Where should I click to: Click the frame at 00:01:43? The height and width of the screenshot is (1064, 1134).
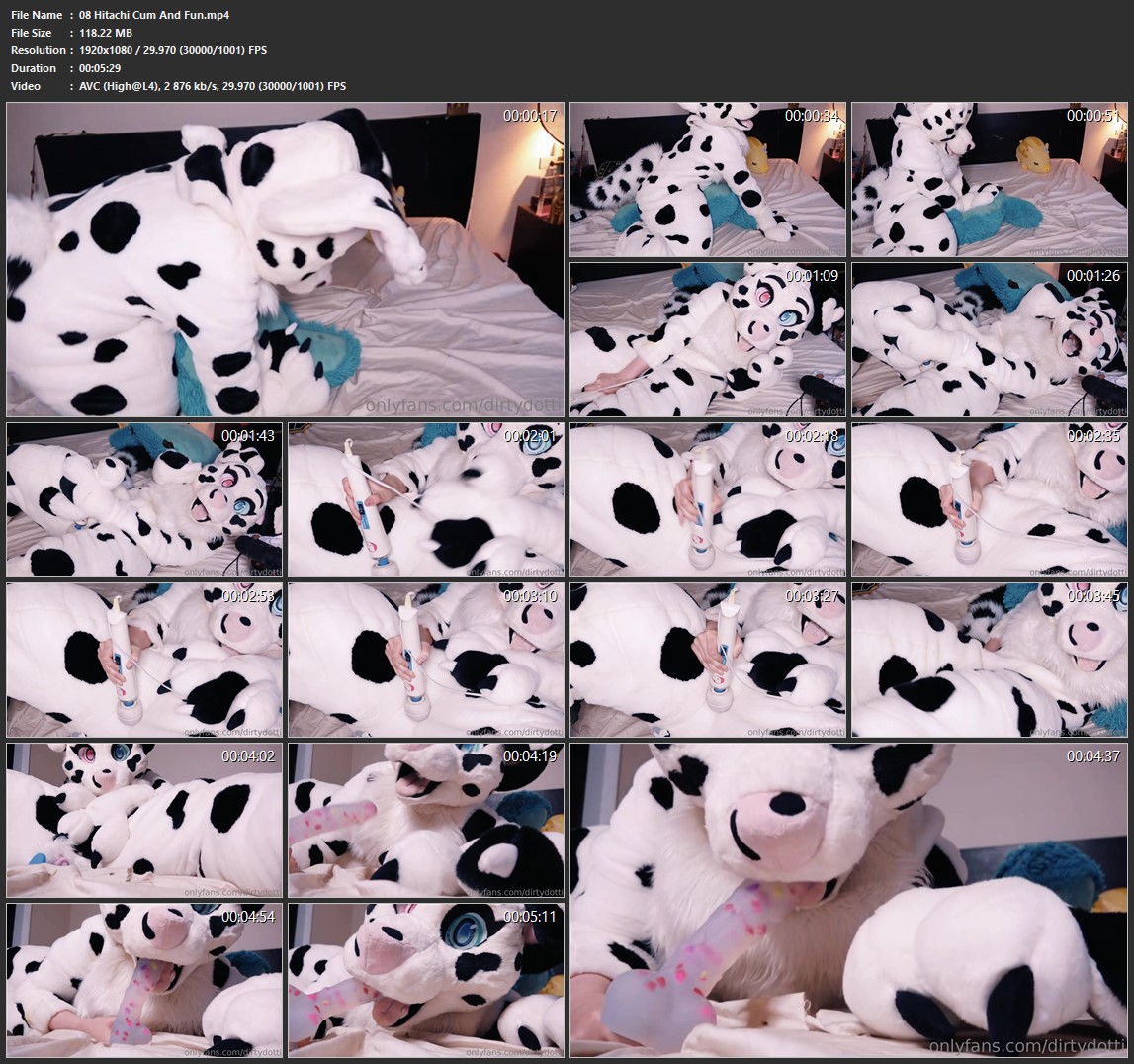point(144,499)
